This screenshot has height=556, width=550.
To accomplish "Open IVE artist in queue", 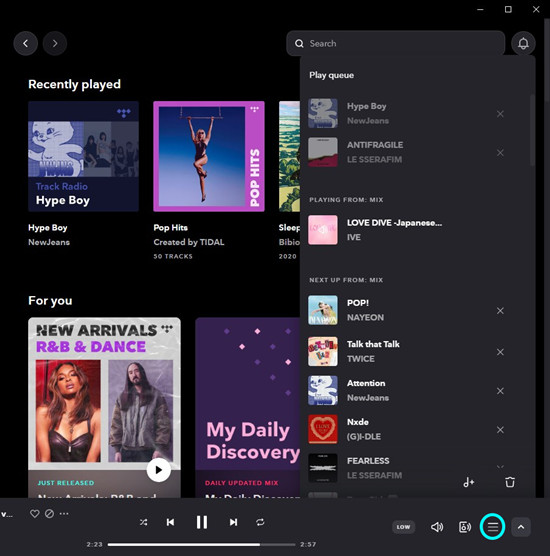I will (x=354, y=237).
